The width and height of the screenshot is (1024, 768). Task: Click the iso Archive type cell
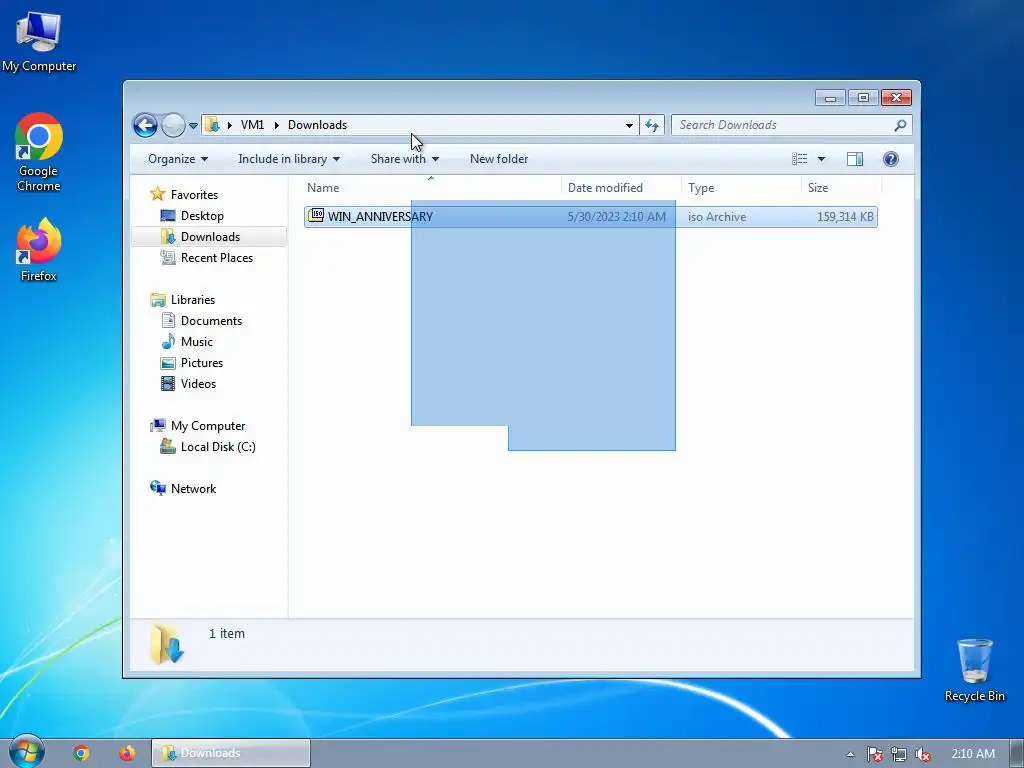(716, 217)
